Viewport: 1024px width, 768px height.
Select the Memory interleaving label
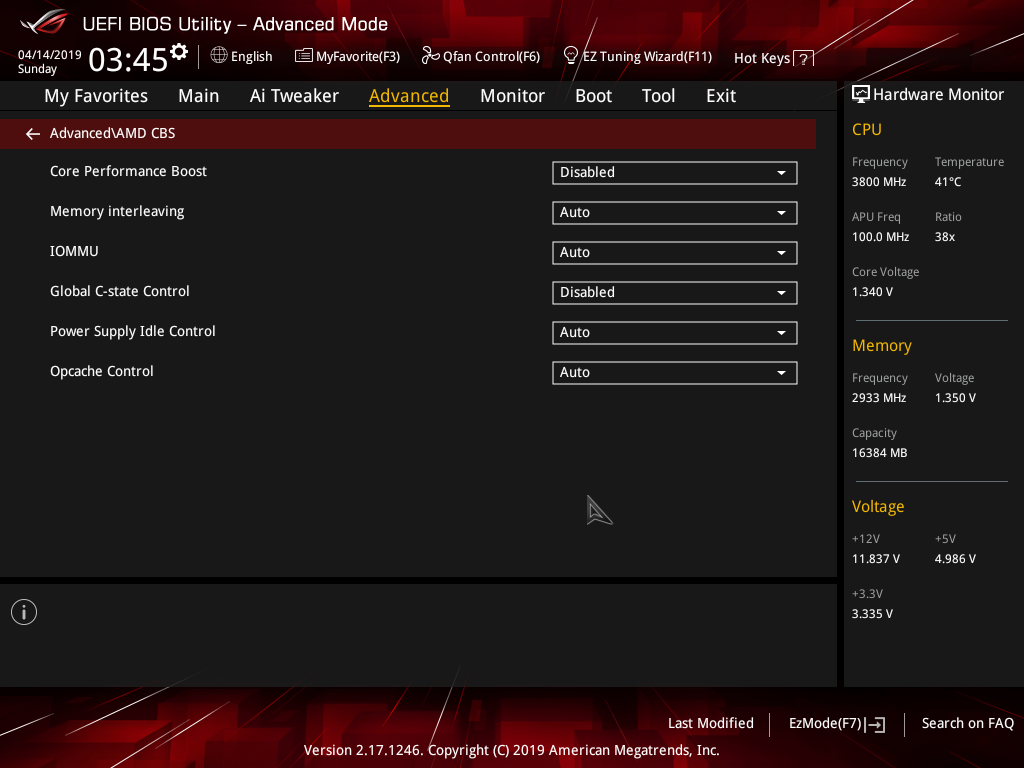pos(117,212)
